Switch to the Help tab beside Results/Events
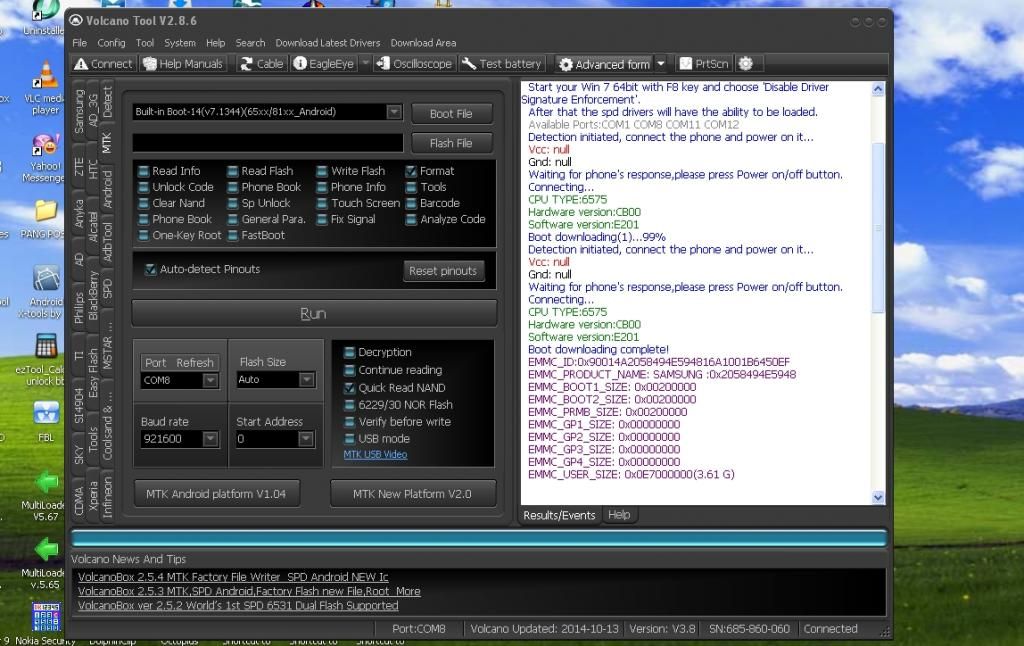This screenshot has height=646, width=1024. pos(619,515)
